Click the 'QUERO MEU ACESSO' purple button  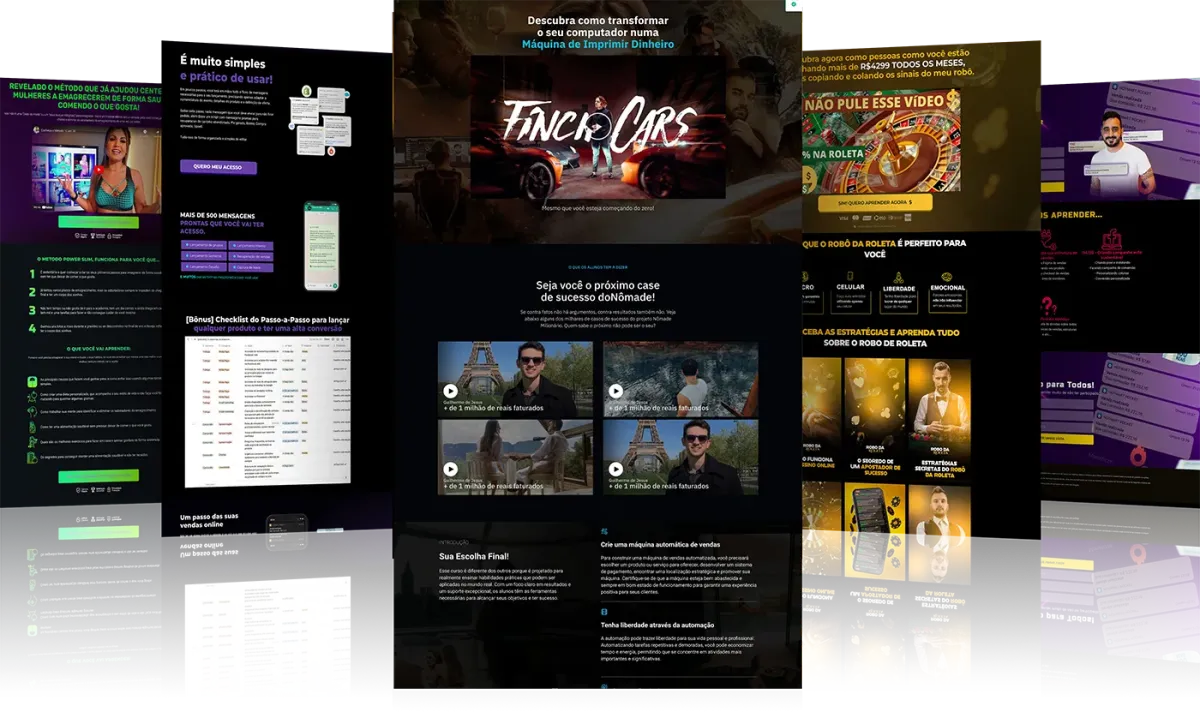click(x=218, y=167)
